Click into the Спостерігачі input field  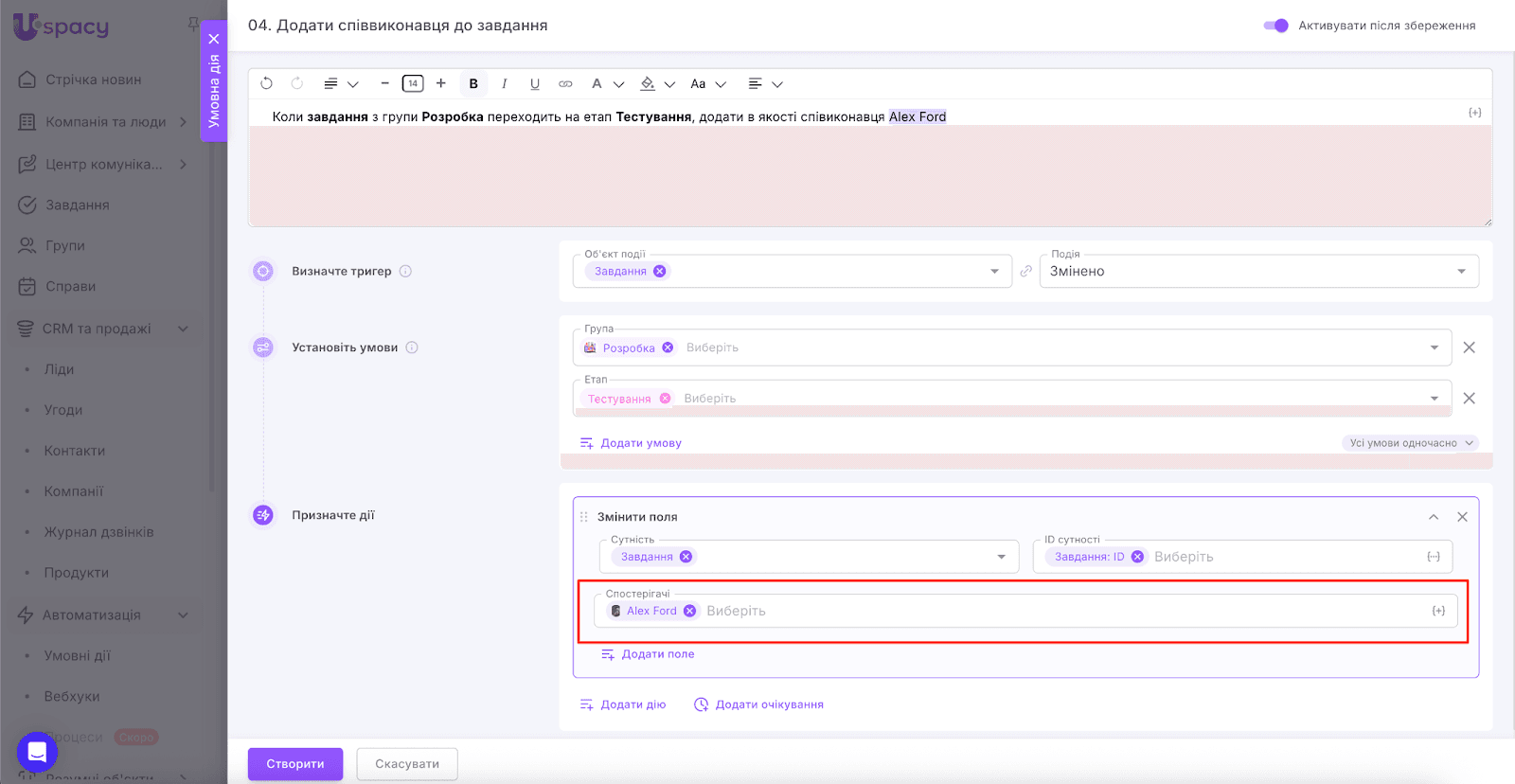[x=1042, y=611]
